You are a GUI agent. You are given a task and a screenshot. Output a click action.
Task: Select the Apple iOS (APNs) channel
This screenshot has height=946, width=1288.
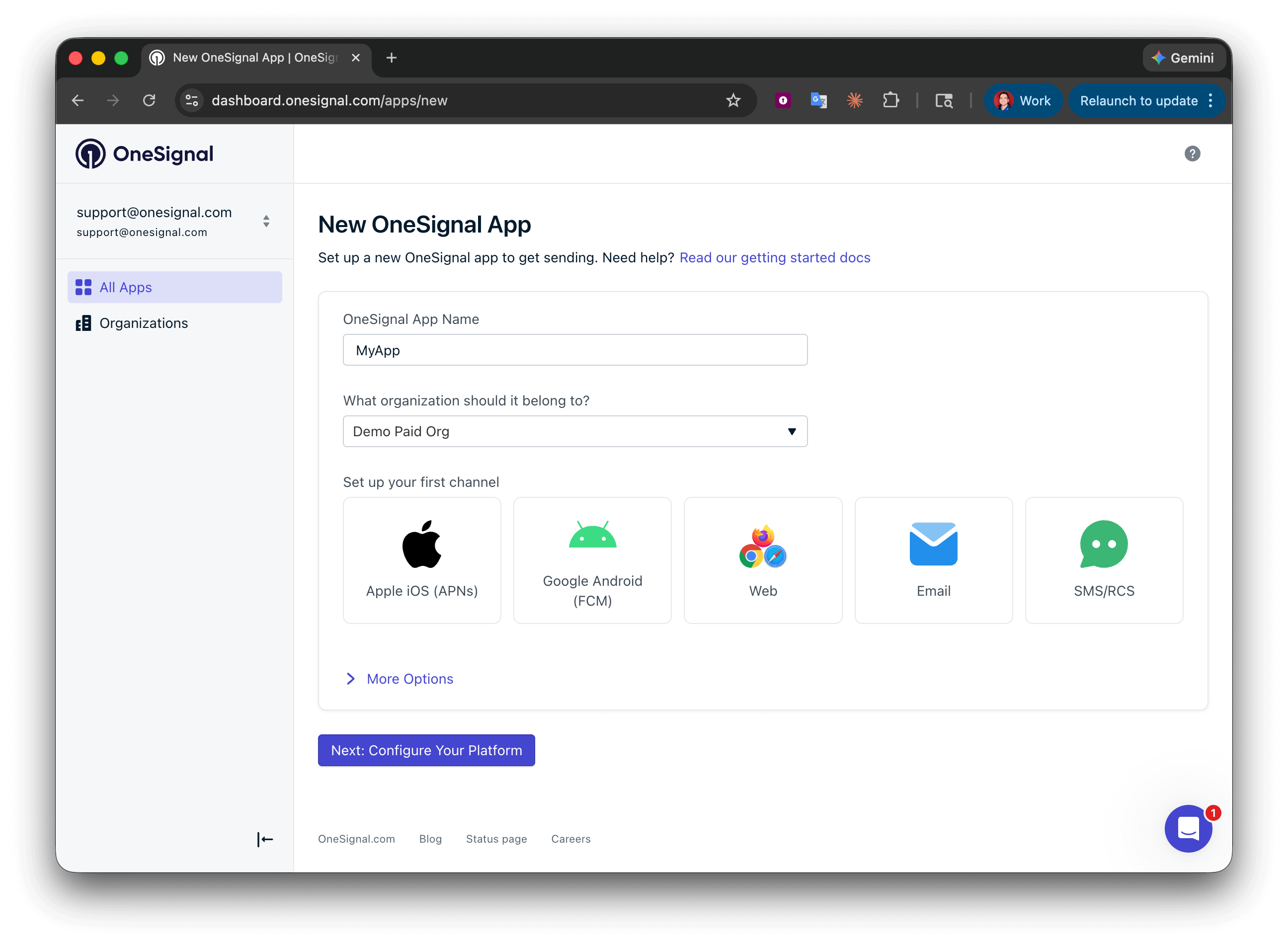[x=421, y=560]
